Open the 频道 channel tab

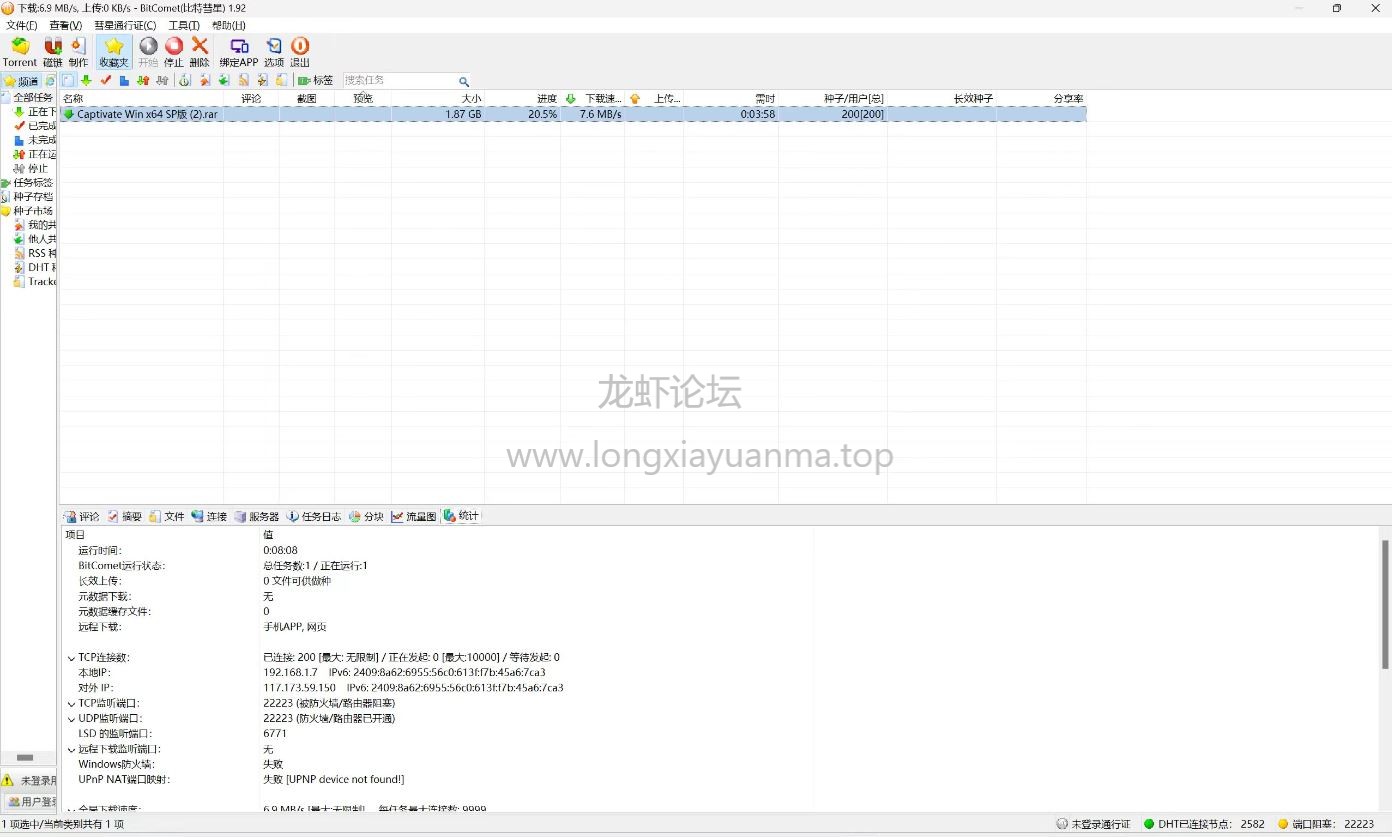coord(21,81)
